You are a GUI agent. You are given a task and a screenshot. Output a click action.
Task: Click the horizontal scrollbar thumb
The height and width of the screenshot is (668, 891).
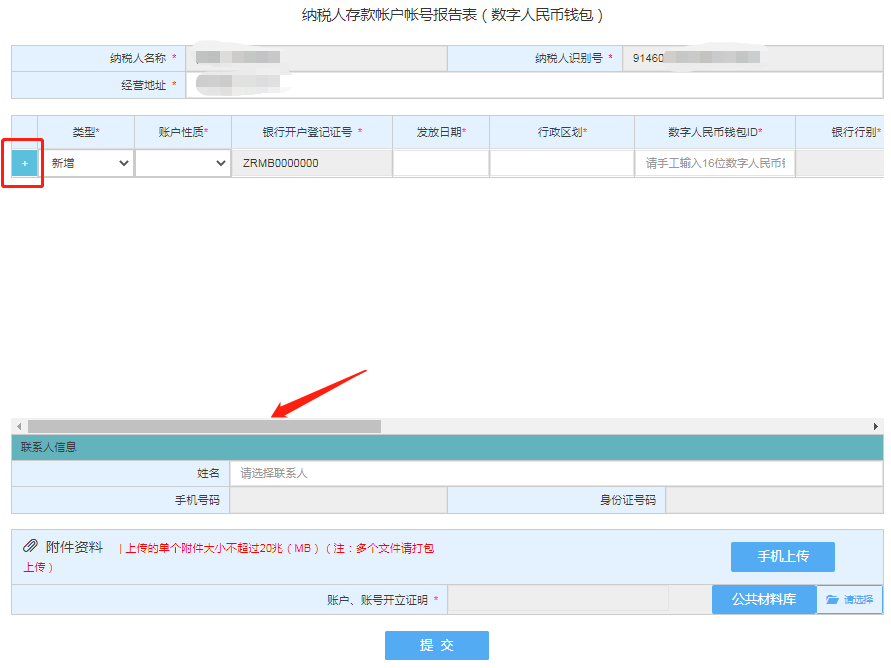click(x=204, y=426)
